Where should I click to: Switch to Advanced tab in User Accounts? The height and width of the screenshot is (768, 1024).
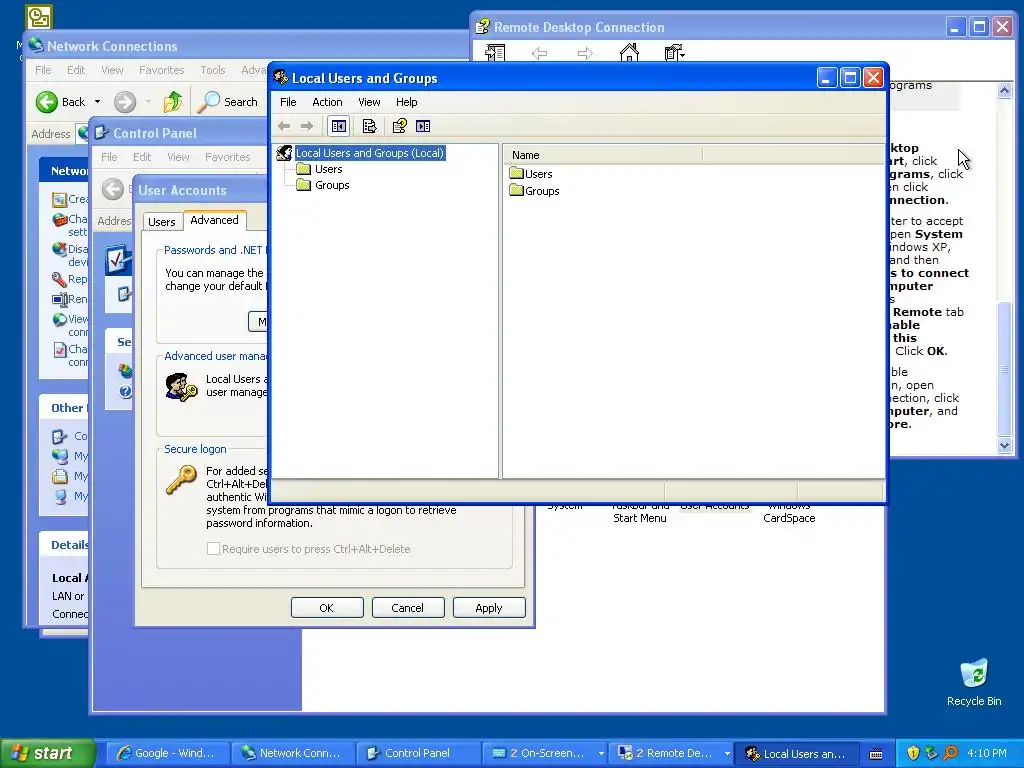pyautogui.click(x=214, y=220)
